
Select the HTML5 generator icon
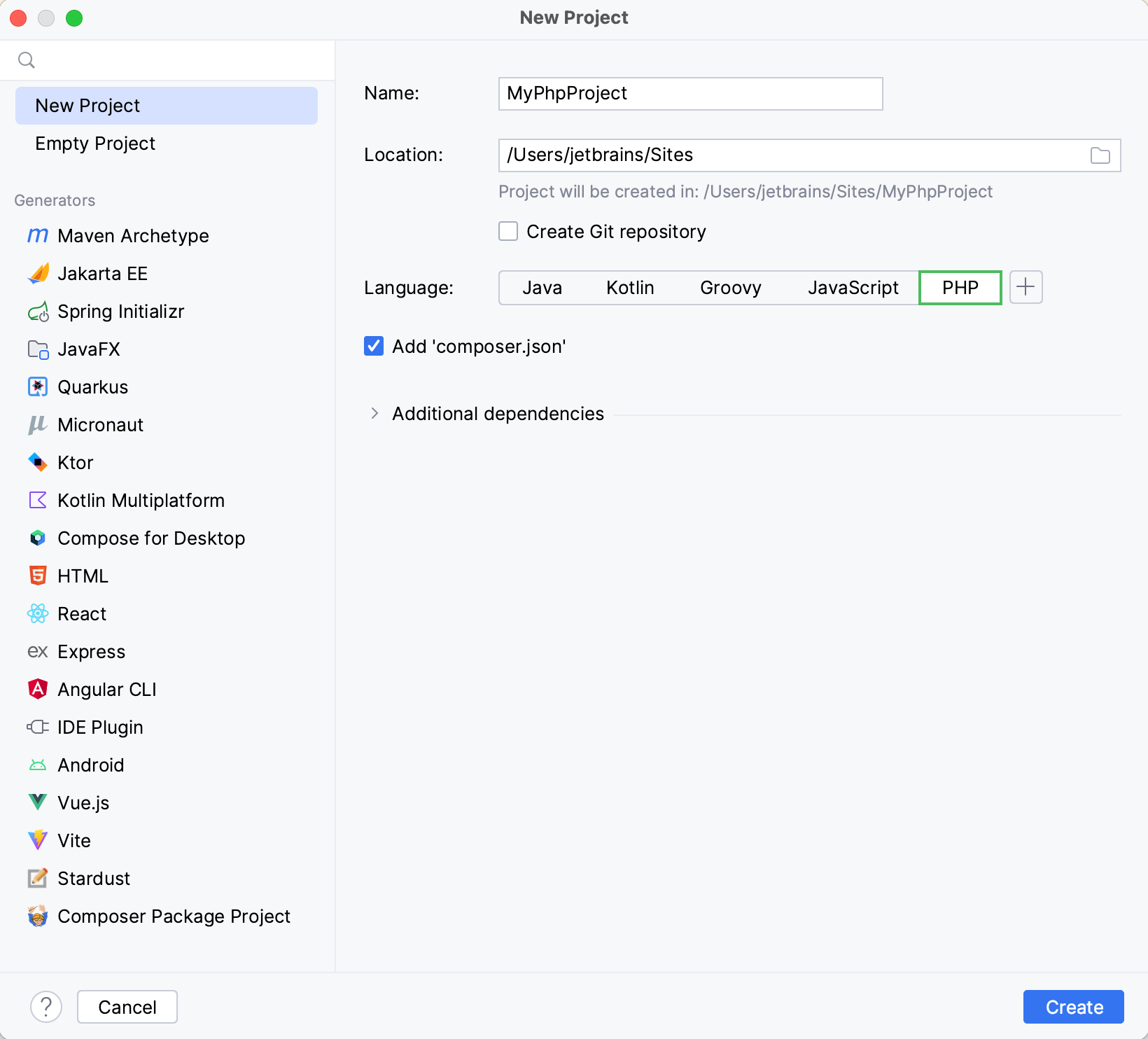click(x=38, y=576)
